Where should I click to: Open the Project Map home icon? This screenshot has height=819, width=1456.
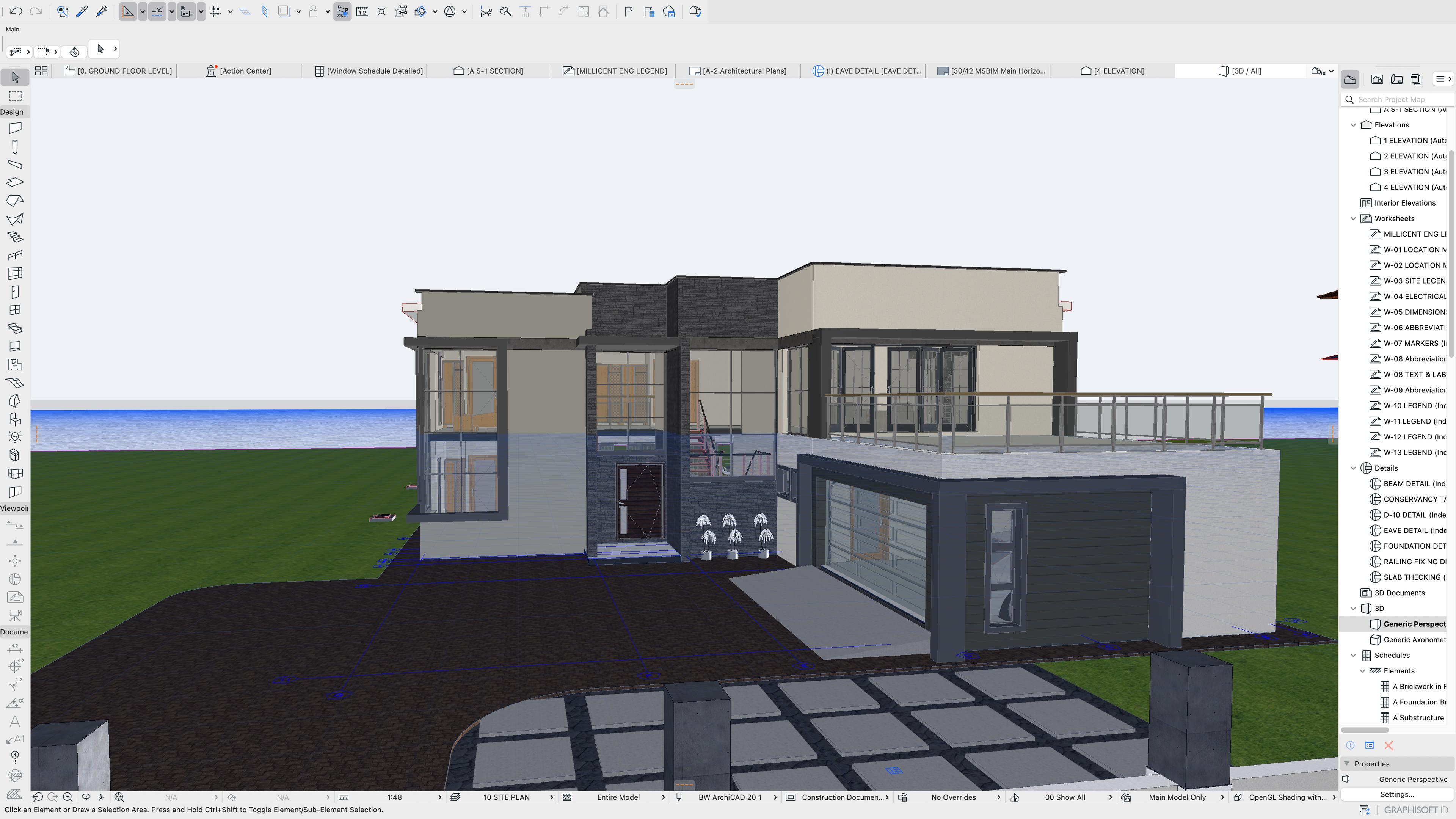(1350, 79)
